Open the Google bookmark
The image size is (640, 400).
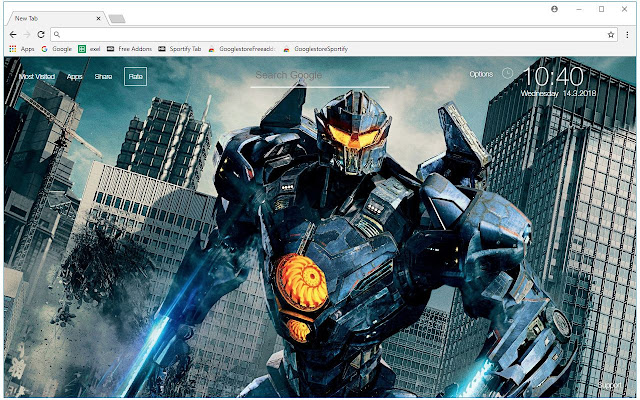coord(56,49)
